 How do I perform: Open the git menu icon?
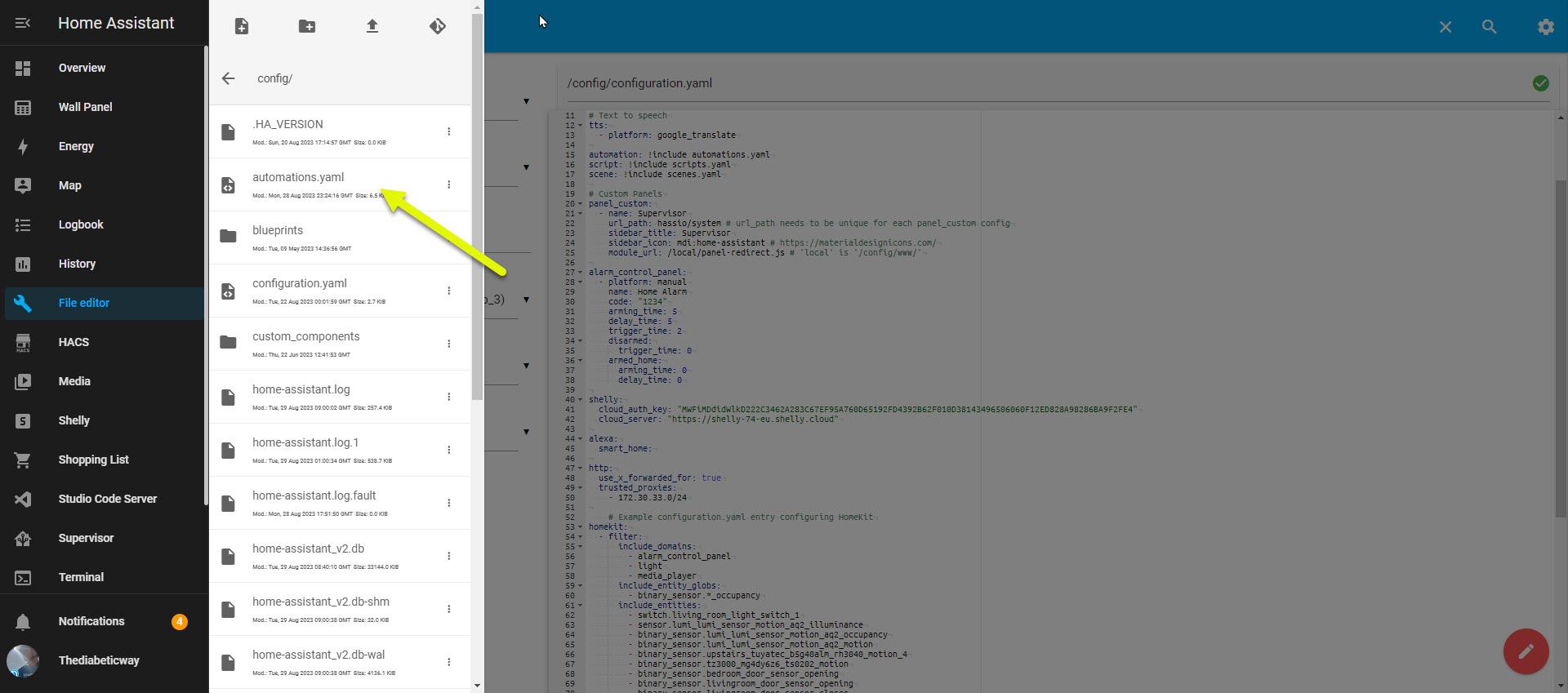click(x=438, y=27)
